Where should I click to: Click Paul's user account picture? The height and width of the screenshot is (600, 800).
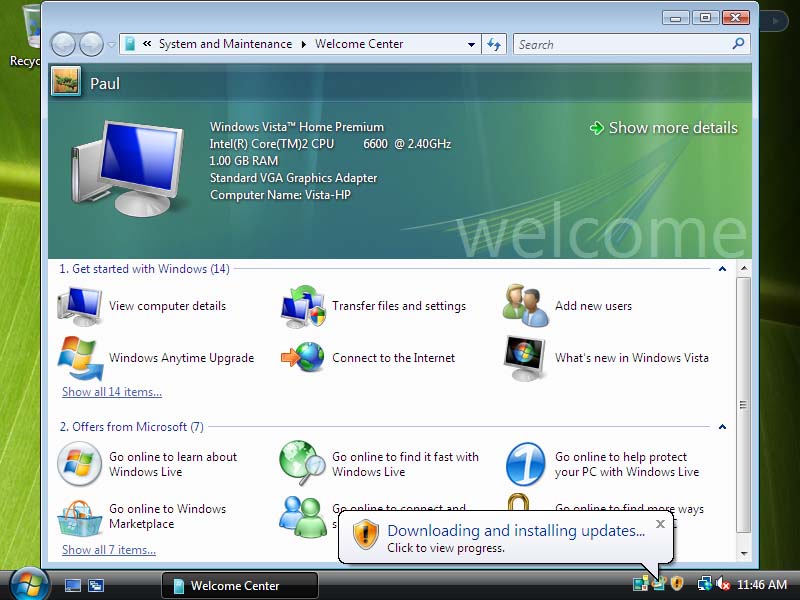66,82
